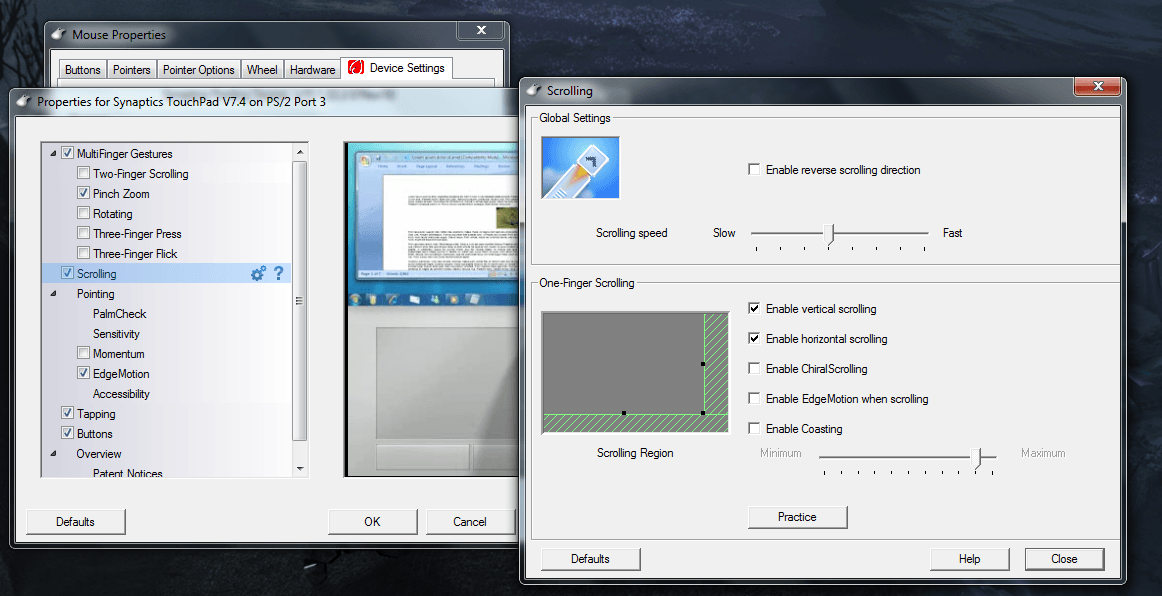
Task: Turn on Enable Coasting option
Action: coord(754,429)
